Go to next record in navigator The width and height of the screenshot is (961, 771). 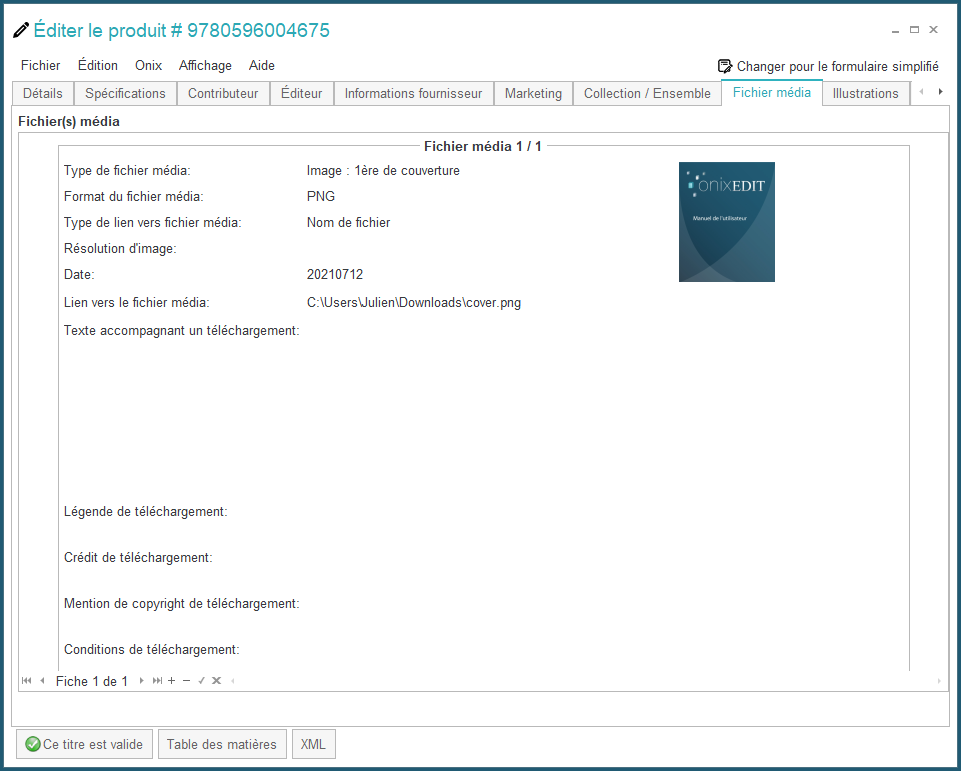(142, 680)
